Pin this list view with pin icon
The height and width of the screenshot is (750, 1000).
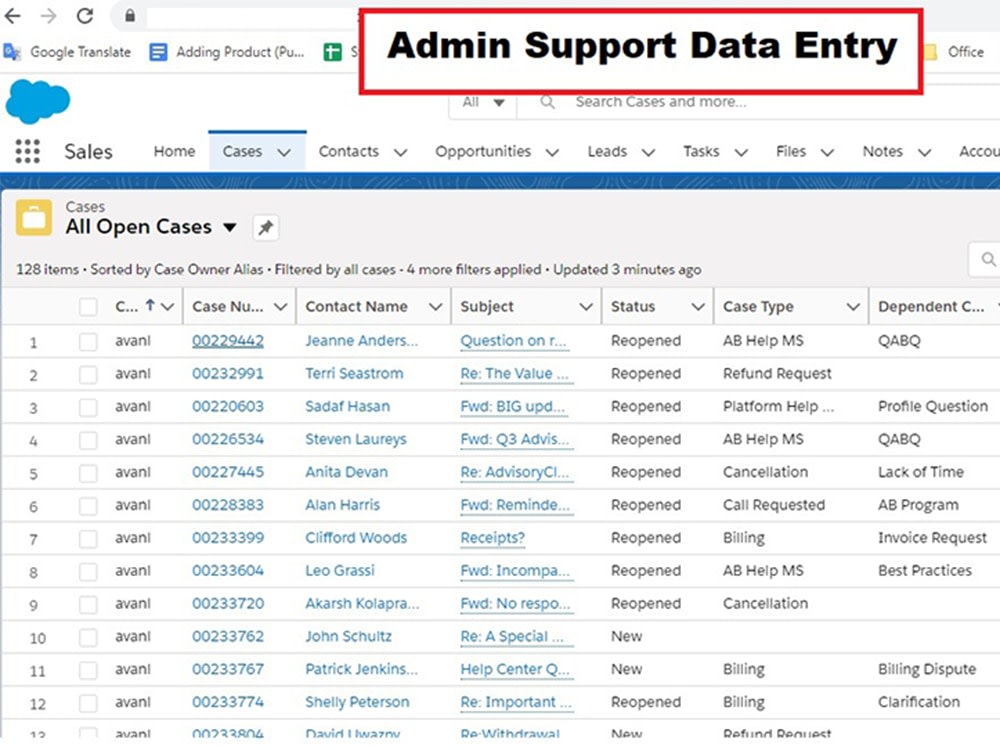pyautogui.click(x=266, y=227)
